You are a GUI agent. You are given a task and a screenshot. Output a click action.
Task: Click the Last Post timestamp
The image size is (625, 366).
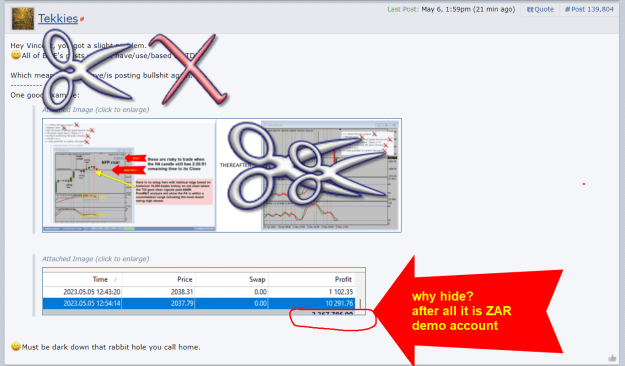point(468,9)
